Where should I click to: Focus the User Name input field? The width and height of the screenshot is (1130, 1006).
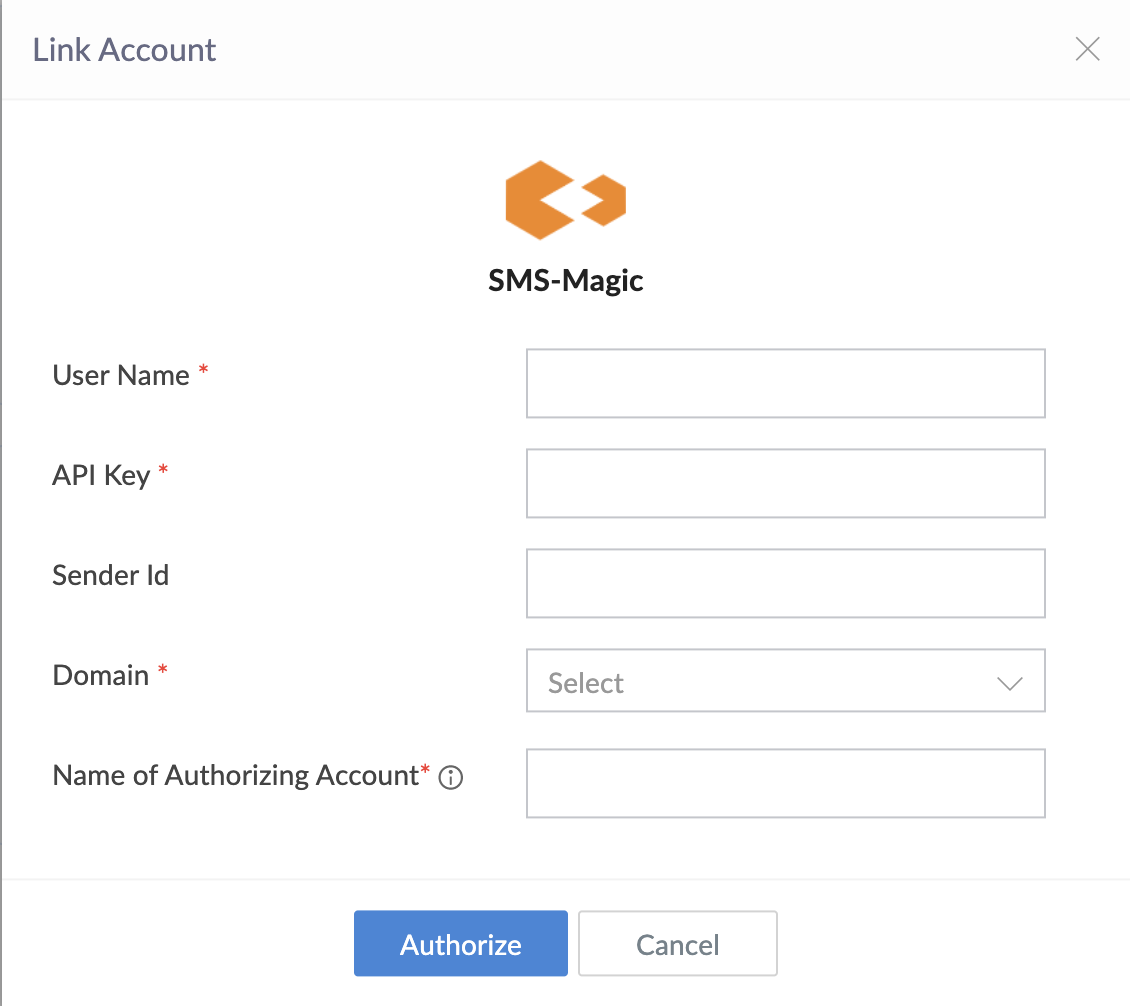pyautogui.click(x=785, y=383)
